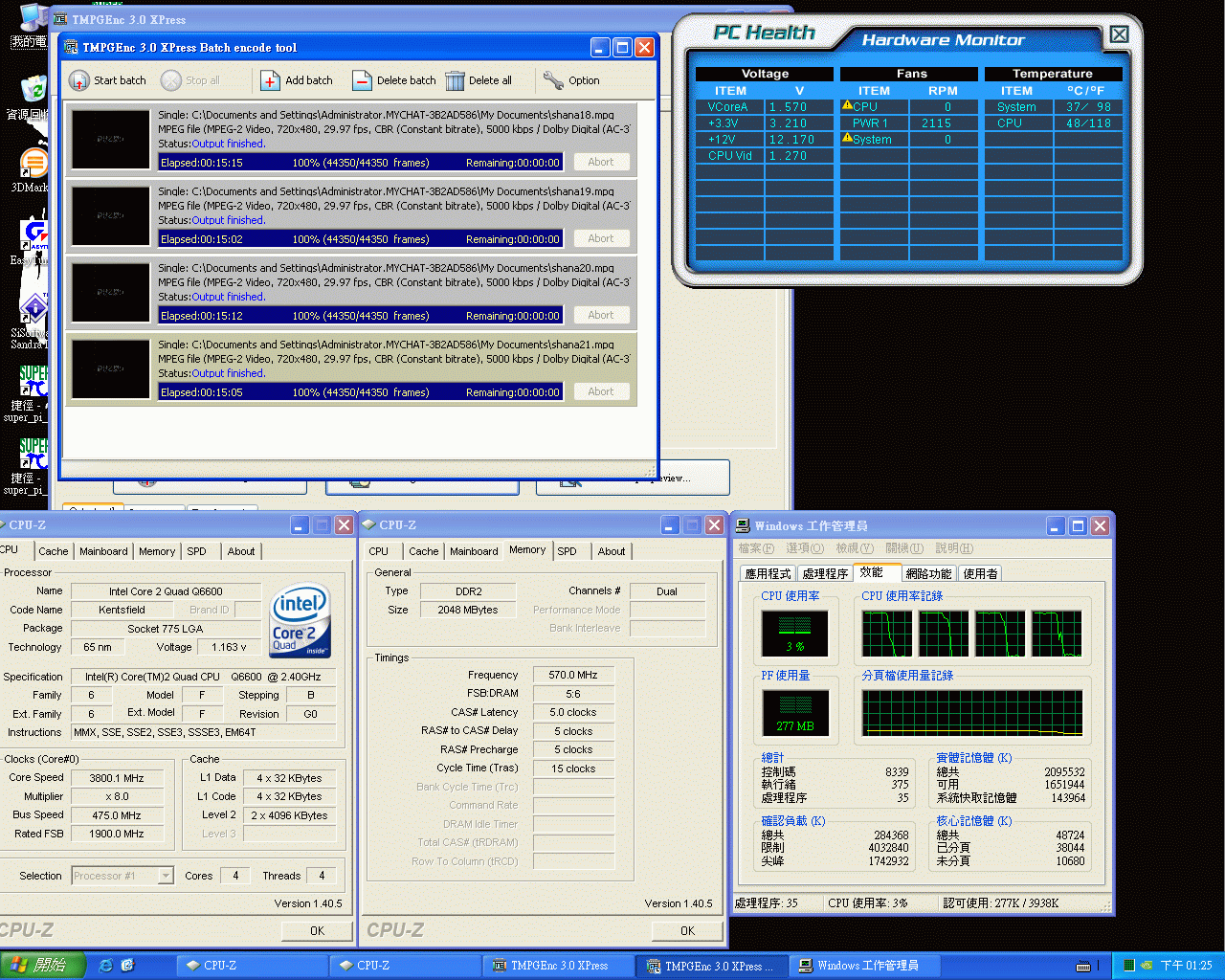Click the Delete all trash icon
The width and height of the screenshot is (1225, 980).
click(x=456, y=80)
